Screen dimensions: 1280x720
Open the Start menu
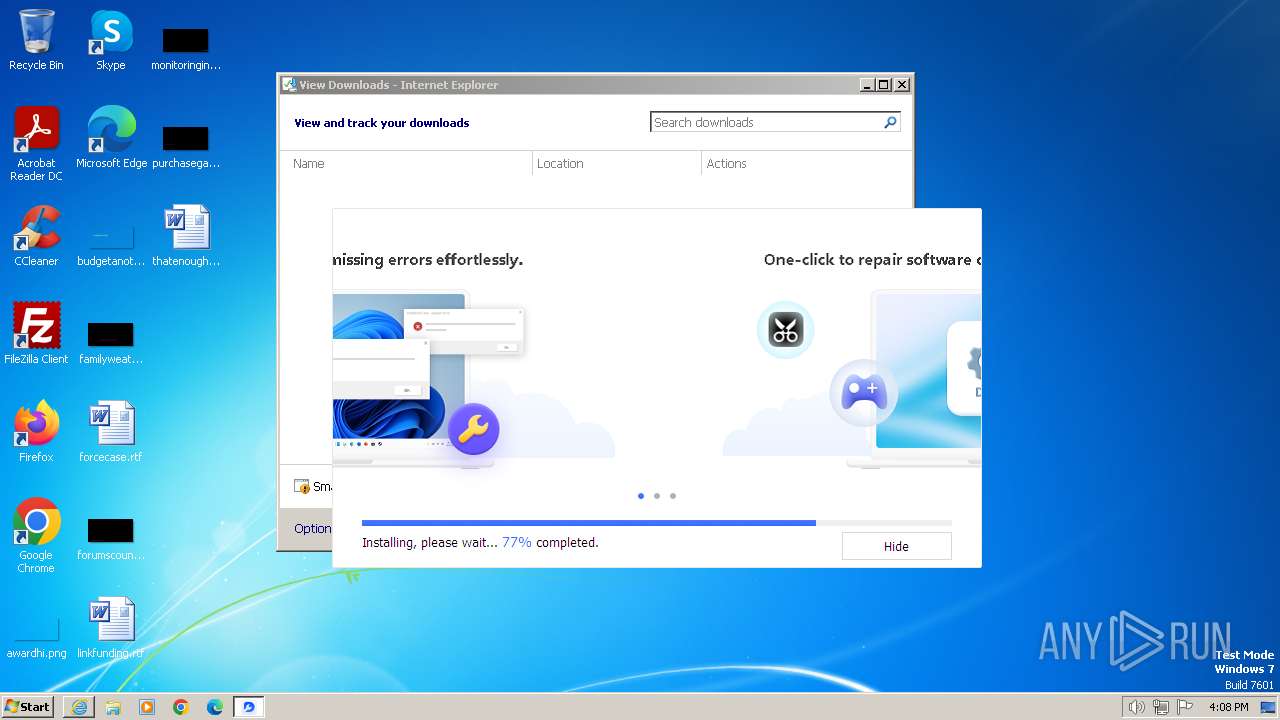[x=27, y=707]
